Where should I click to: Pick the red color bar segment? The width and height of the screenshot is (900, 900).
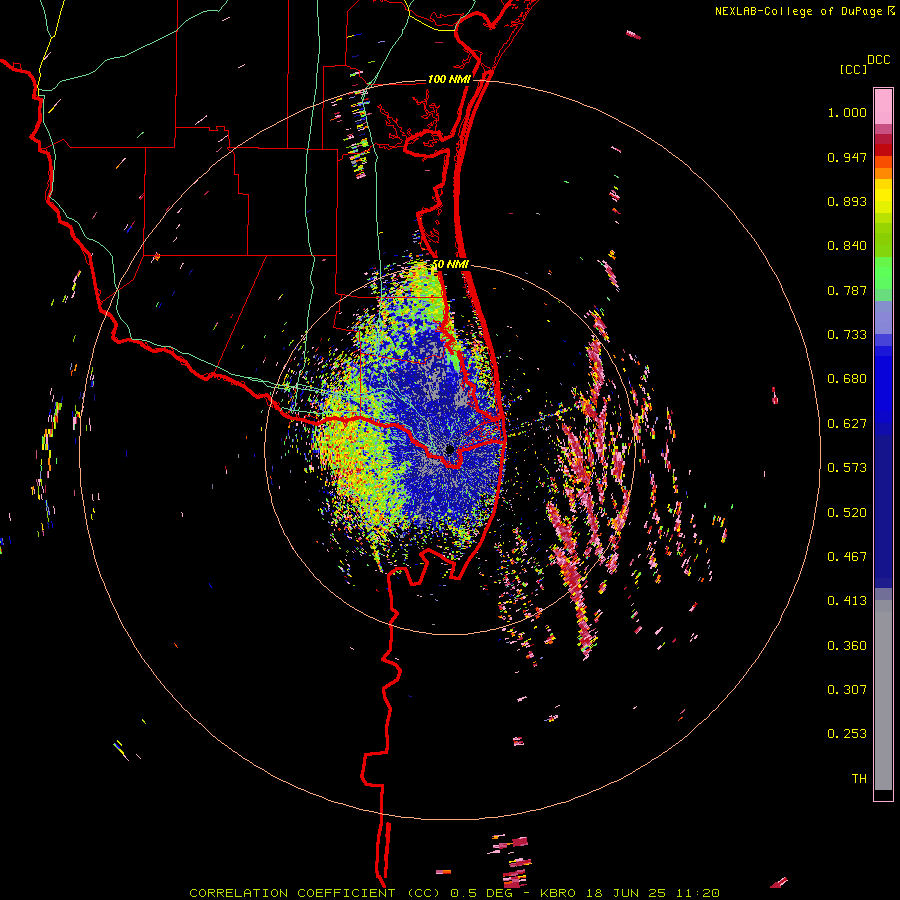point(883,150)
